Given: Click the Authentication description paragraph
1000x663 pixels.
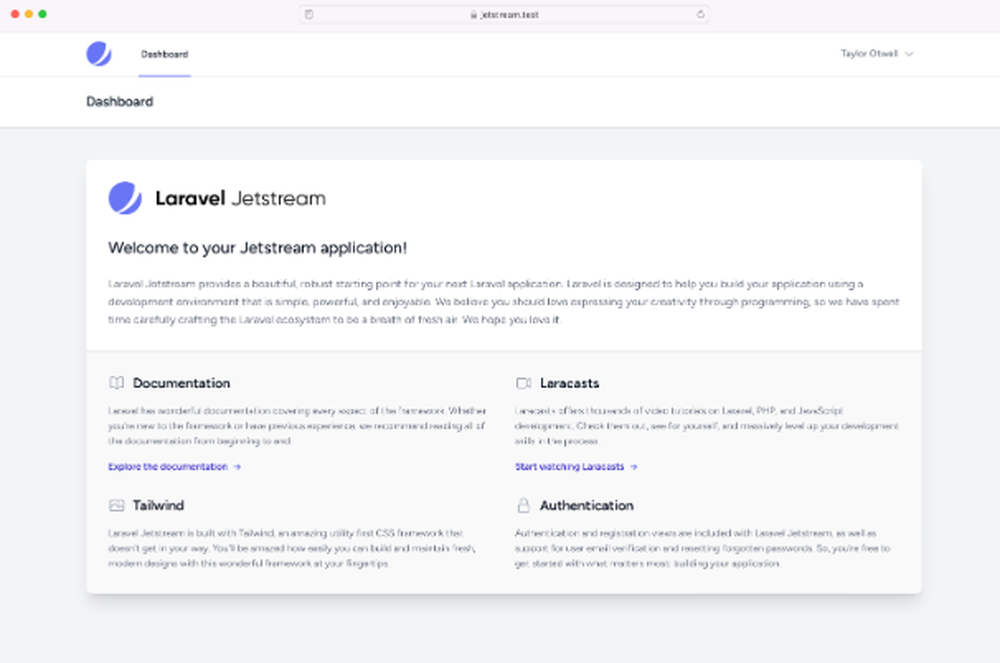Looking at the screenshot, I should click(702, 548).
